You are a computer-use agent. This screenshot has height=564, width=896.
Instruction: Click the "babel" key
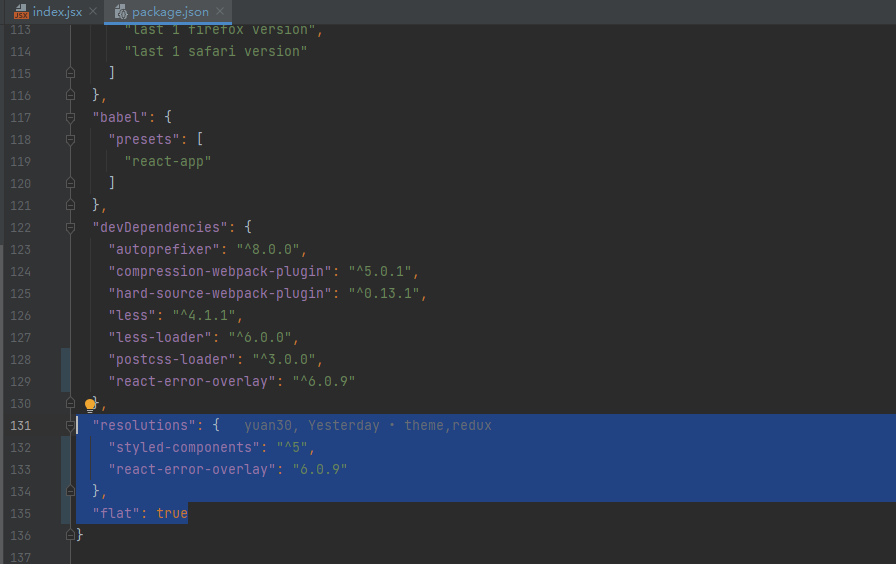pyautogui.click(x=120, y=118)
